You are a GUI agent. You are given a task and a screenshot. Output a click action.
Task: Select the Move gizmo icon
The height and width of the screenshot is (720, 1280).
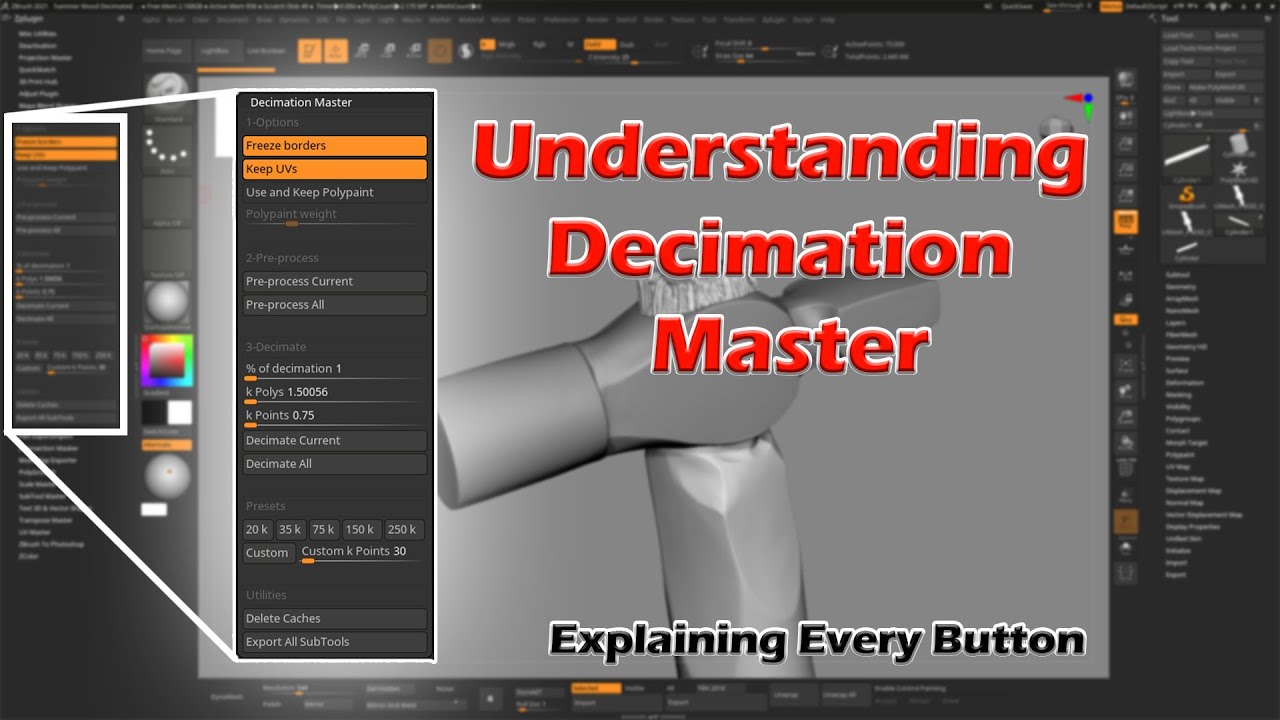362,50
